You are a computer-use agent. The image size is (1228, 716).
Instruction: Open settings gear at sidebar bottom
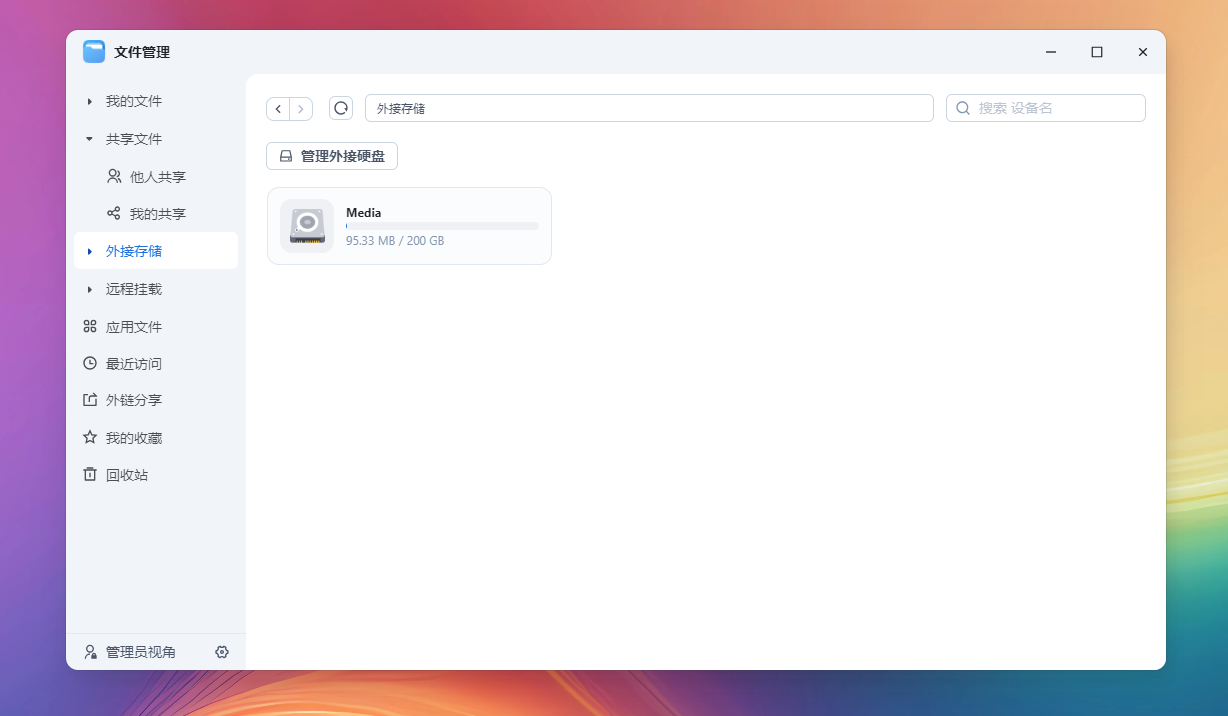(222, 652)
